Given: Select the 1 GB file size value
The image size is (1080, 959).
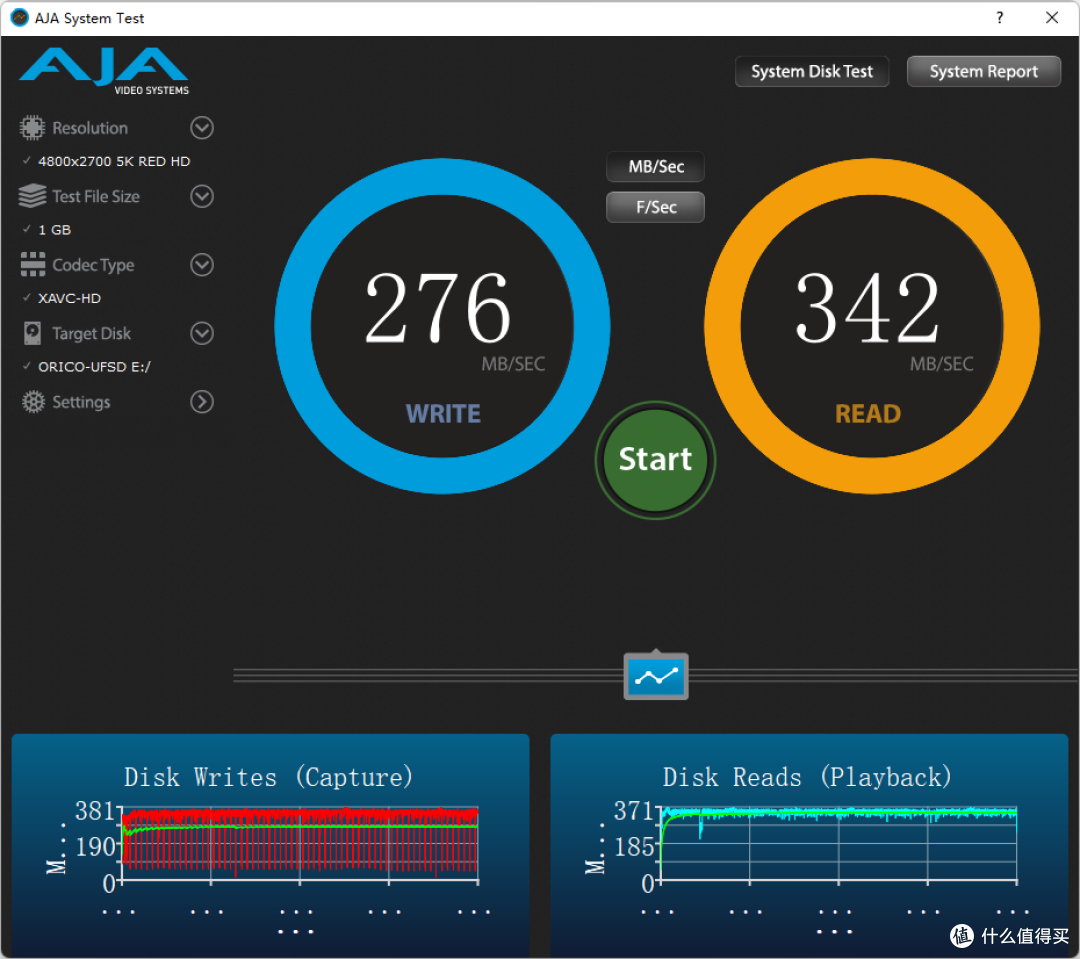Looking at the screenshot, I should [x=54, y=229].
